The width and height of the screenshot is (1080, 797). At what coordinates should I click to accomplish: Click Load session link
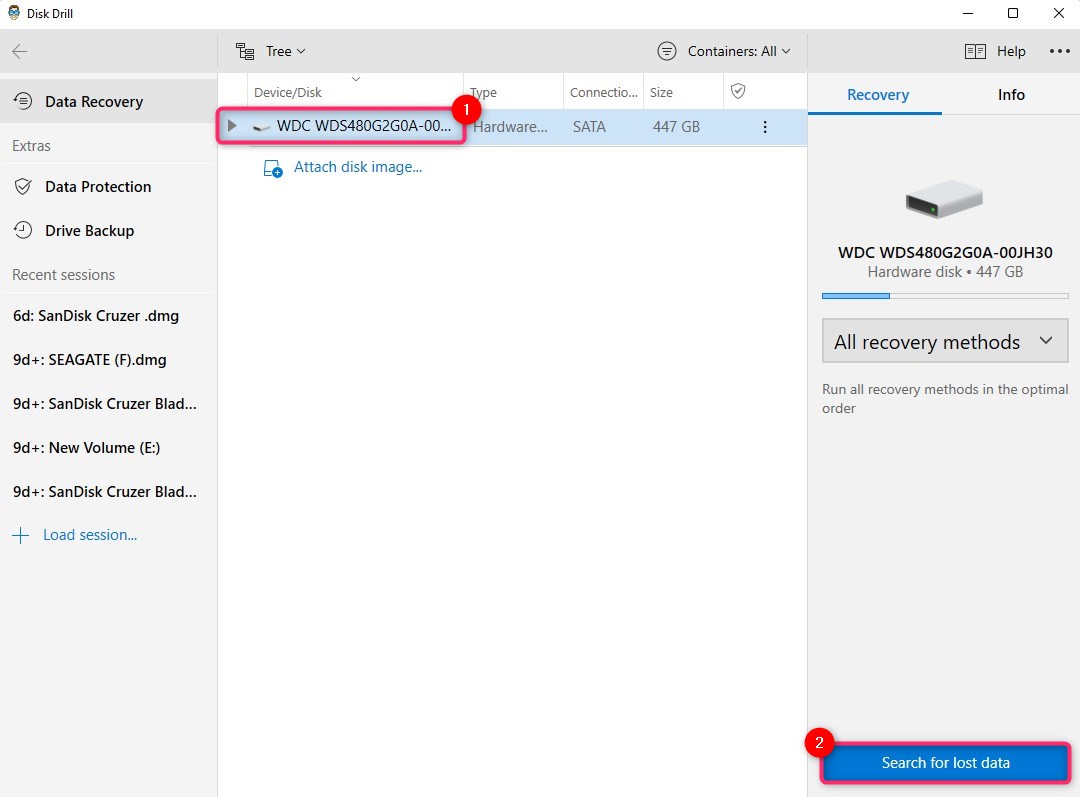pyautogui.click(x=90, y=535)
